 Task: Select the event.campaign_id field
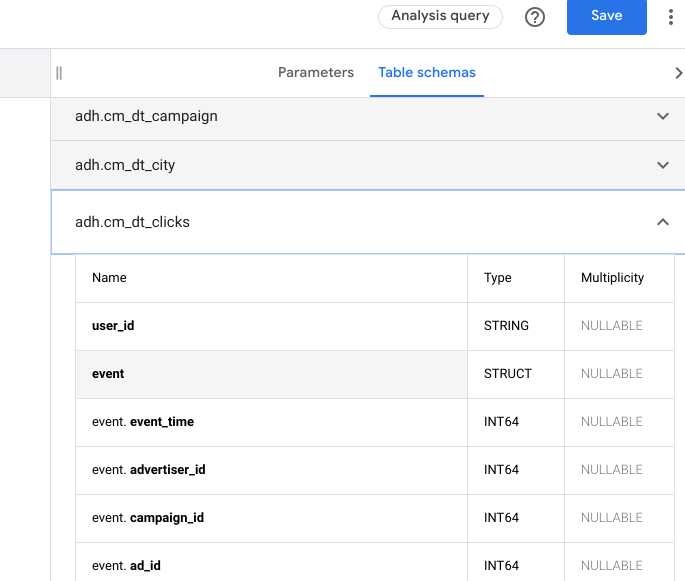tap(148, 518)
